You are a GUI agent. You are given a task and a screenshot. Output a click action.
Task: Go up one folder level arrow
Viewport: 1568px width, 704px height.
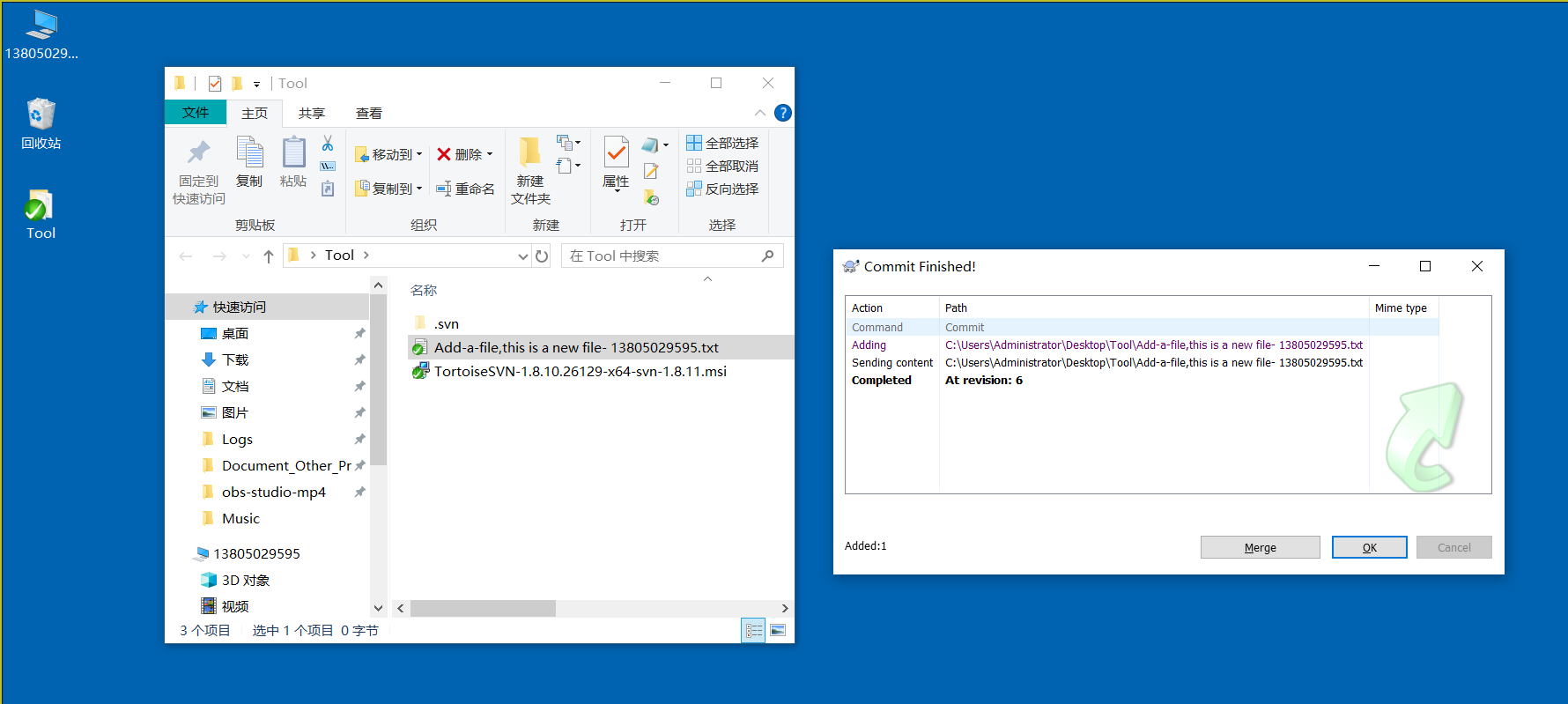coord(269,256)
